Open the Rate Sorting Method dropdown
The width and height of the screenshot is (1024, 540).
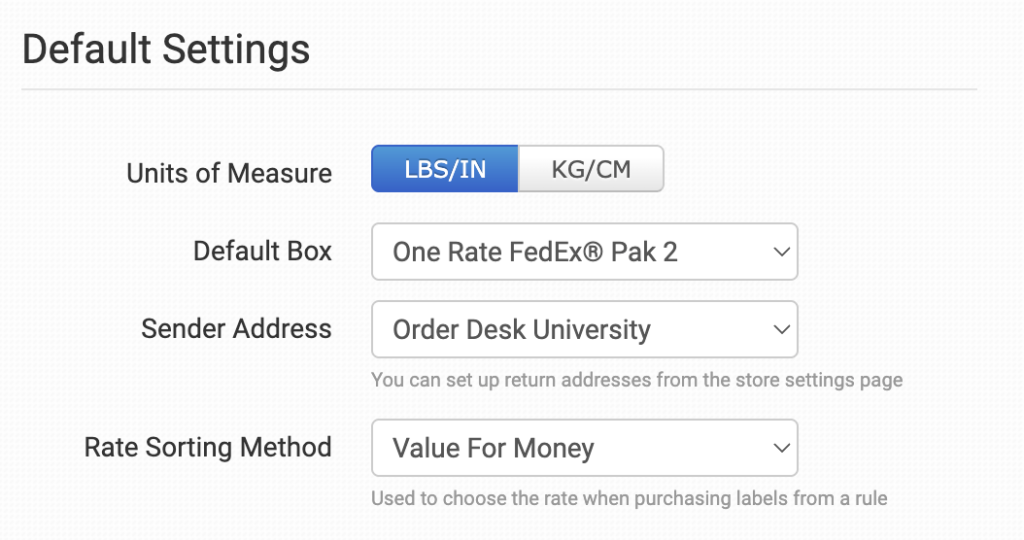(x=584, y=448)
